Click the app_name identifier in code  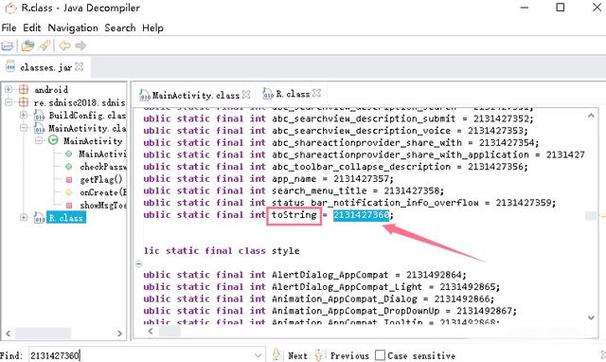pos(294,179)
